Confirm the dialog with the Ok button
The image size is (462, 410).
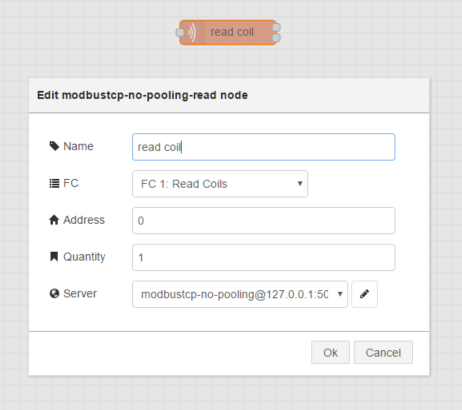330,352
